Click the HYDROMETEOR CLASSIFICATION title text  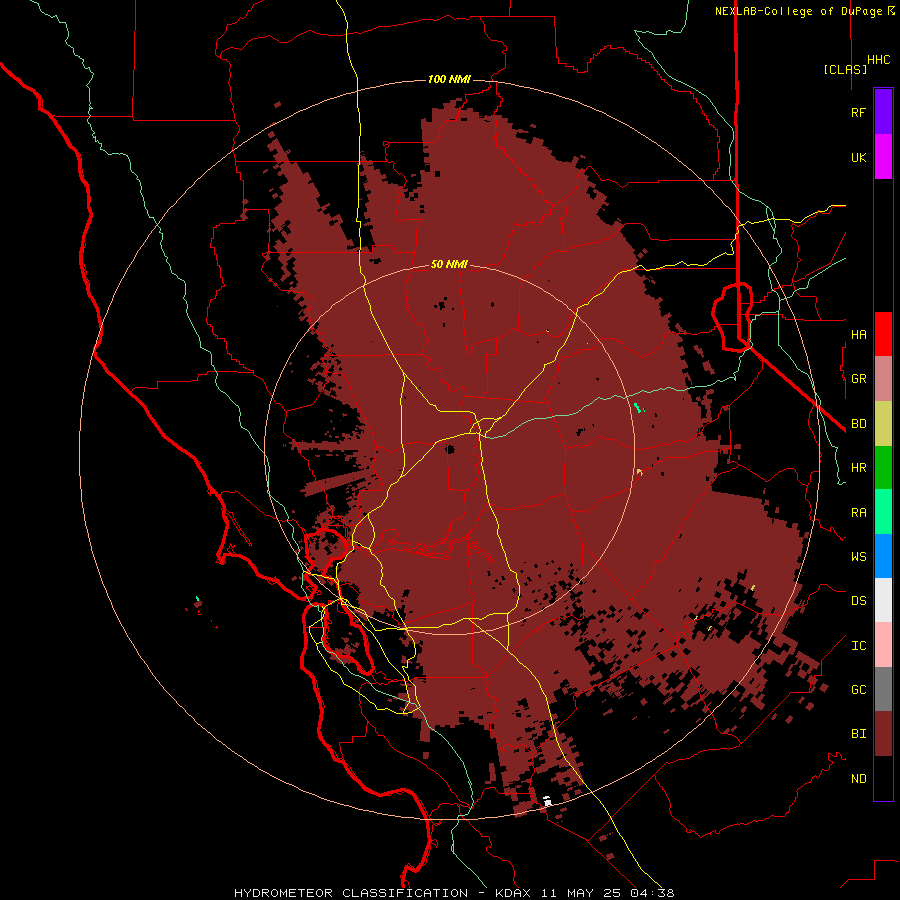click(x=351, y=893)
